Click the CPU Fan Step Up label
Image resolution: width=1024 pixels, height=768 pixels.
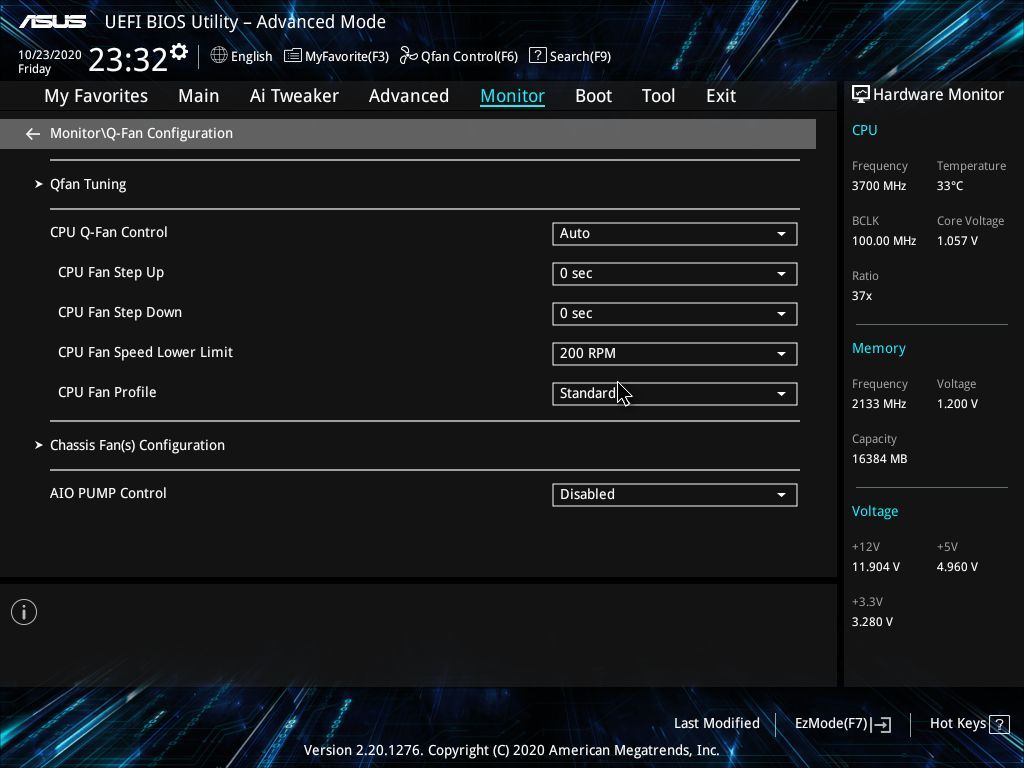(x=111, y=272)
